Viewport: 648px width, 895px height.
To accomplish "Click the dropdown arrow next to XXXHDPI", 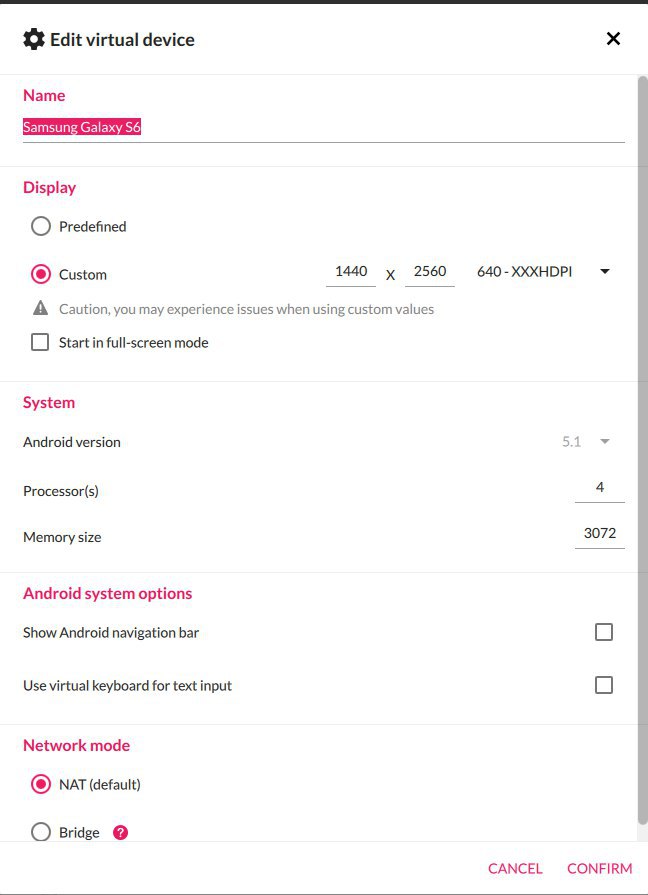I will [605, 272].
